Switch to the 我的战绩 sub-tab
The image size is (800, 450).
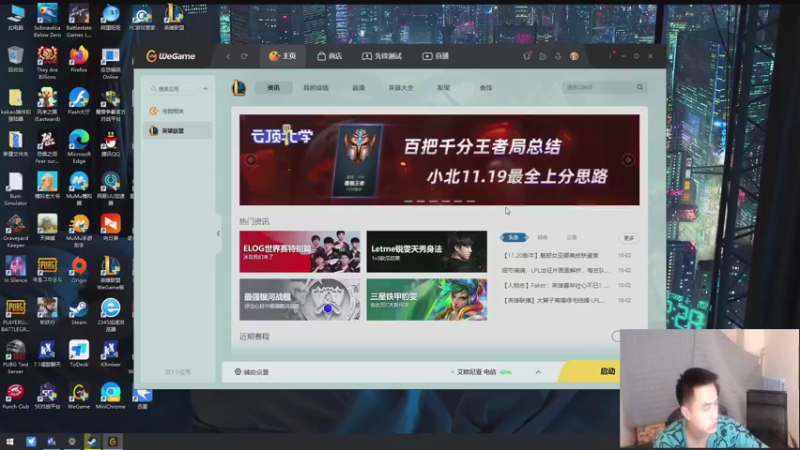pyautogui.click(x=316, y=88)
